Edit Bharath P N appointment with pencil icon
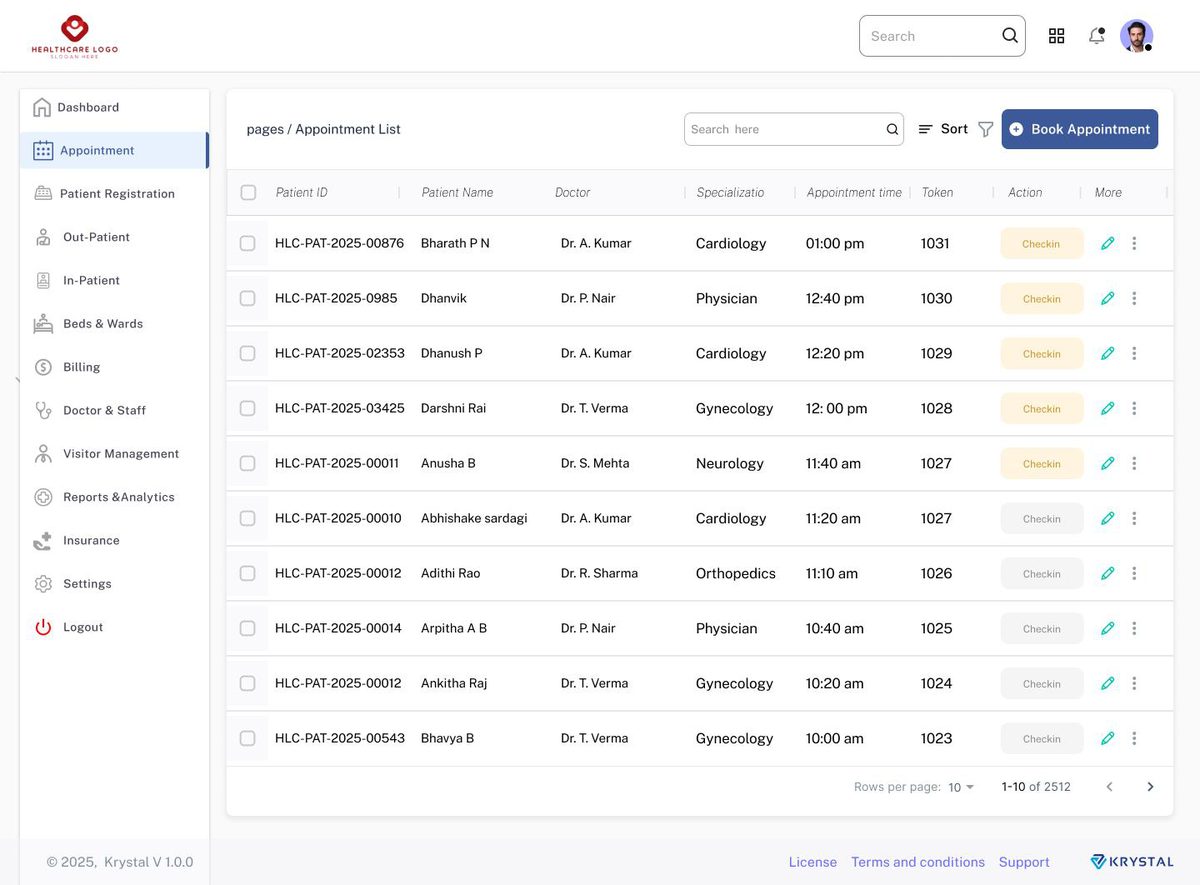 [x=1107, y=243]
